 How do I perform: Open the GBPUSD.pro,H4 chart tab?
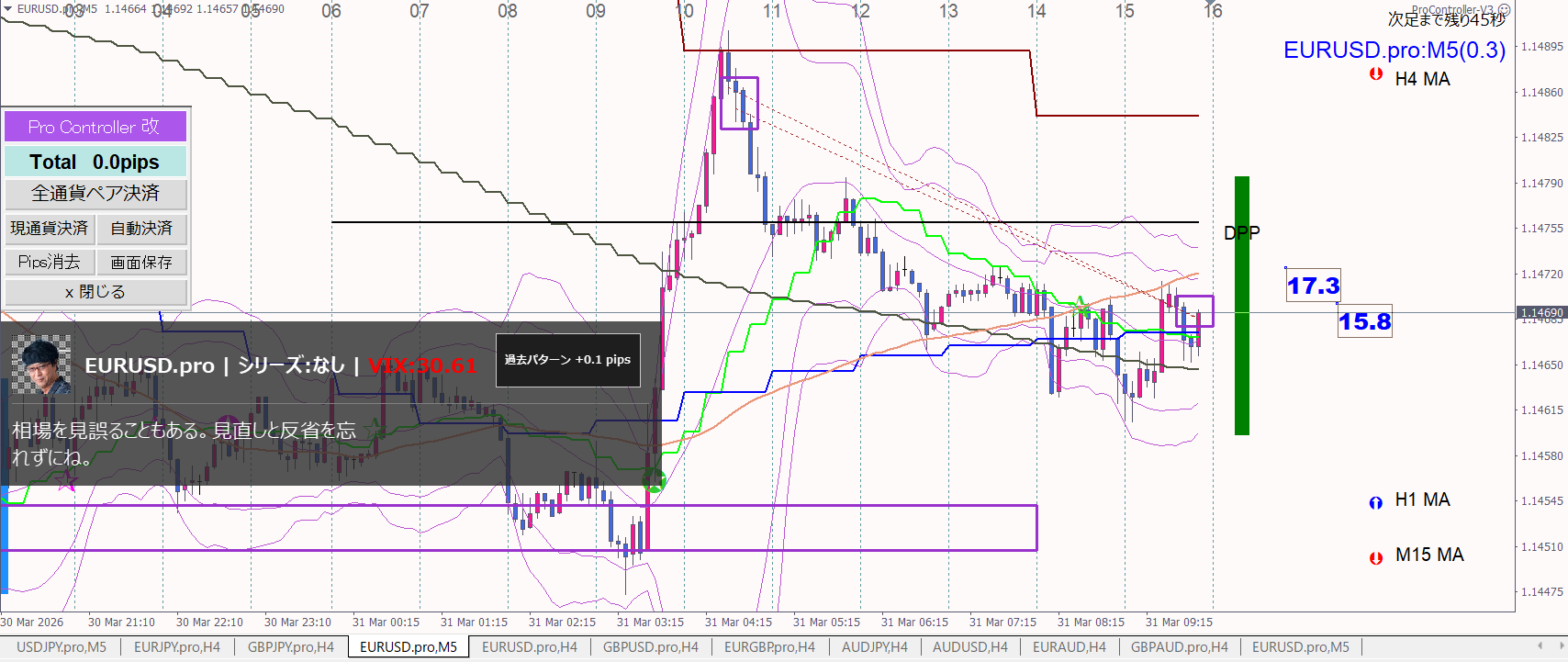650,647
